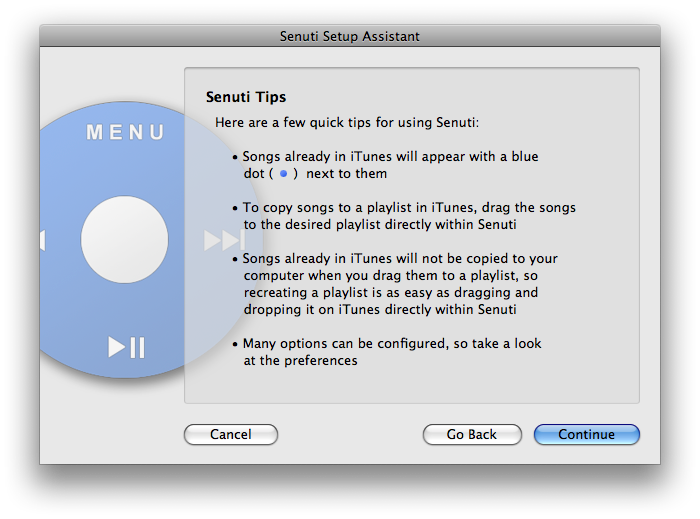The width and height of the screenshot is (700, 519).
Task: Click the 'Here are a few quick tips' line
Action: pos(347,122)
